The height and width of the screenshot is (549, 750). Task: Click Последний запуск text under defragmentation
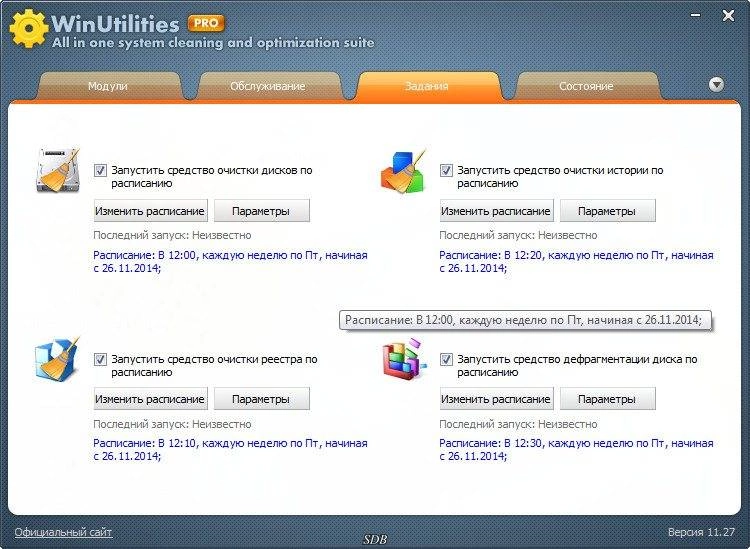click(518, 424)
